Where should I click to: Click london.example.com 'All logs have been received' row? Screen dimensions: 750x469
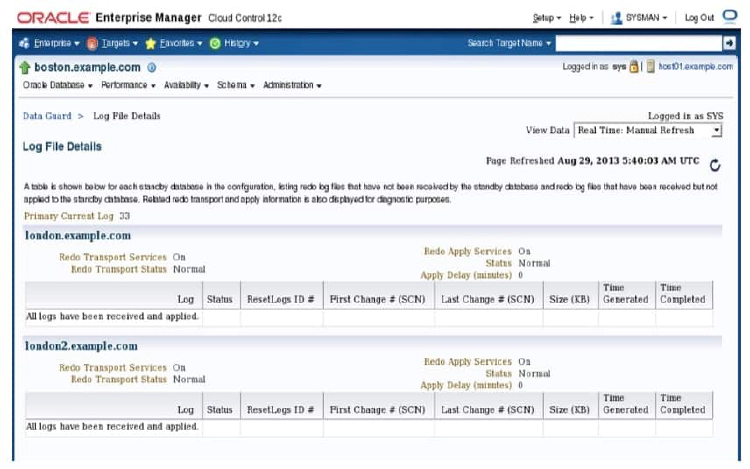coord(369,316)
